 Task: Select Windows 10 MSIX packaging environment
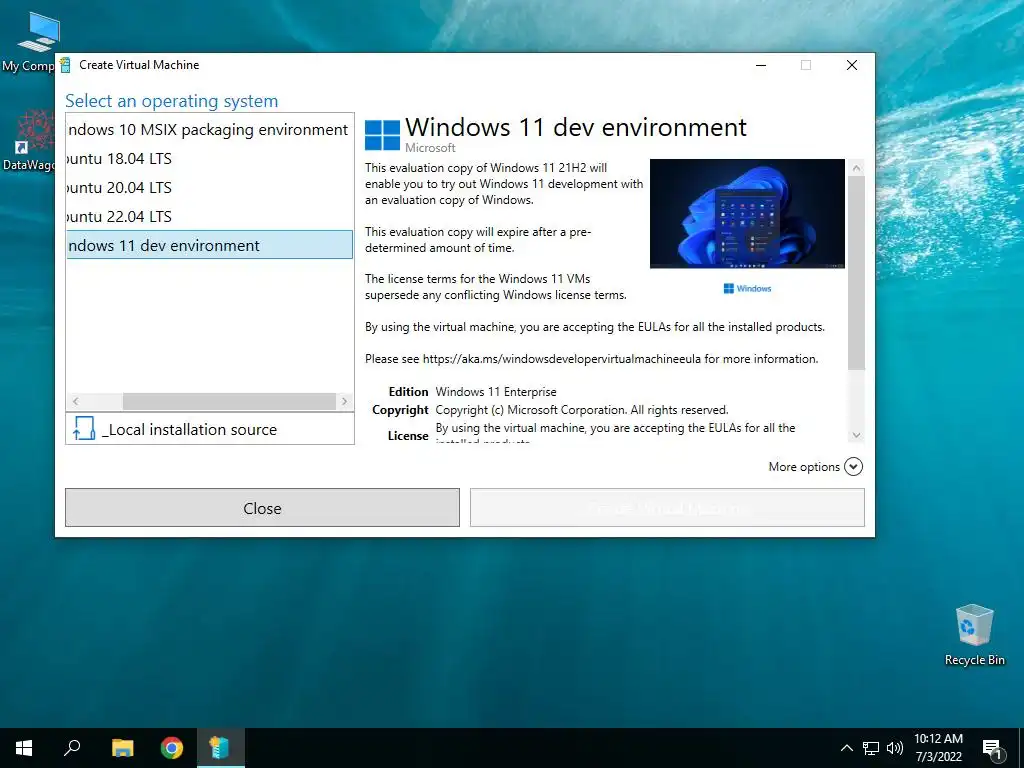tap(209, 129)
